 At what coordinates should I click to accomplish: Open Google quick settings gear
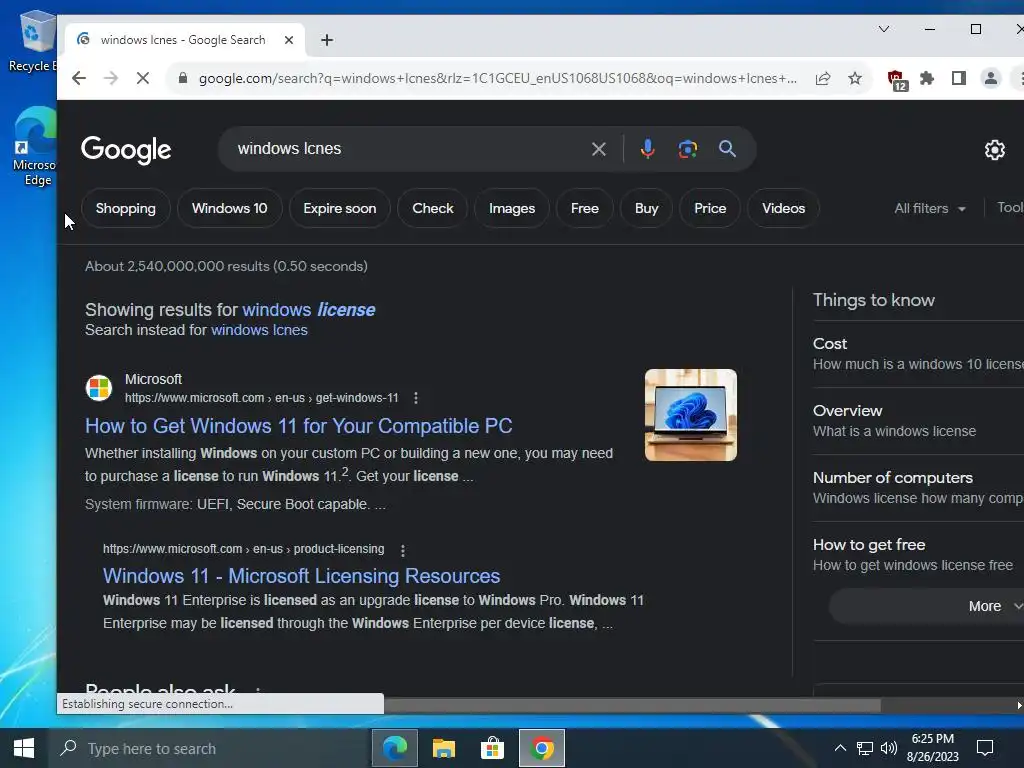coord(995,150)
